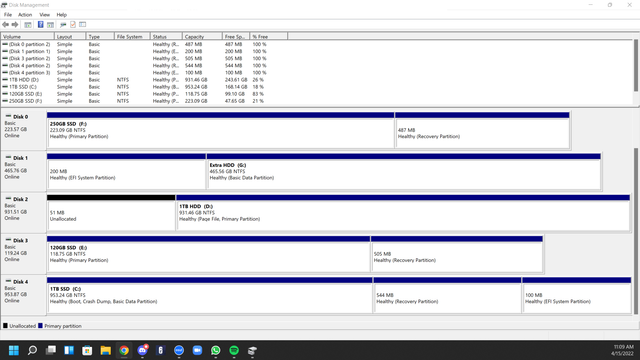This screenshot has height=360, width=640.
Task: Open Discord from the taskbar
Action: (142, 350)
